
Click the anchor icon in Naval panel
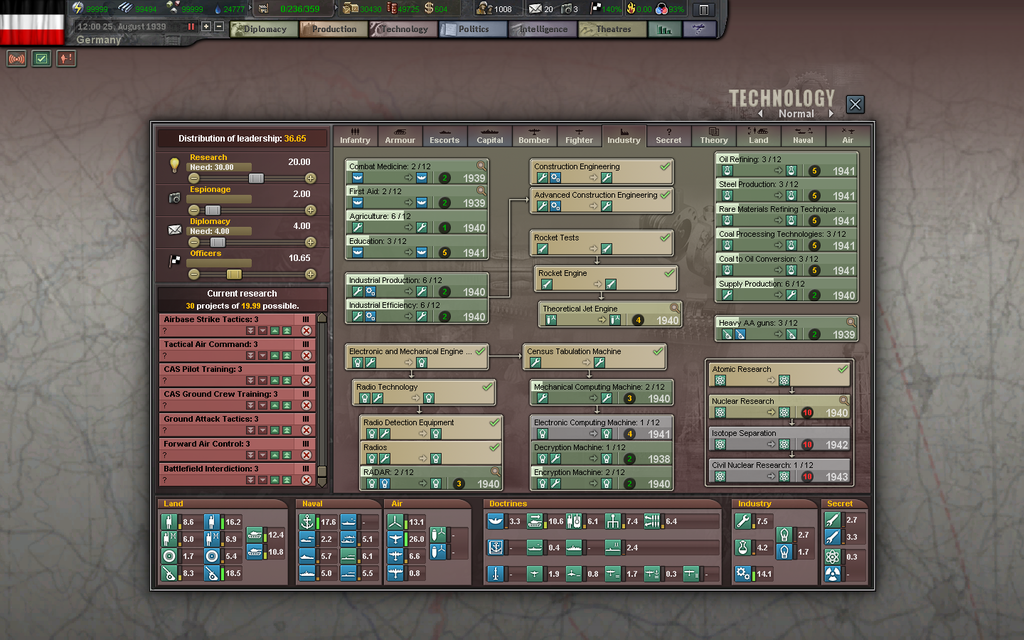(307, 522)
